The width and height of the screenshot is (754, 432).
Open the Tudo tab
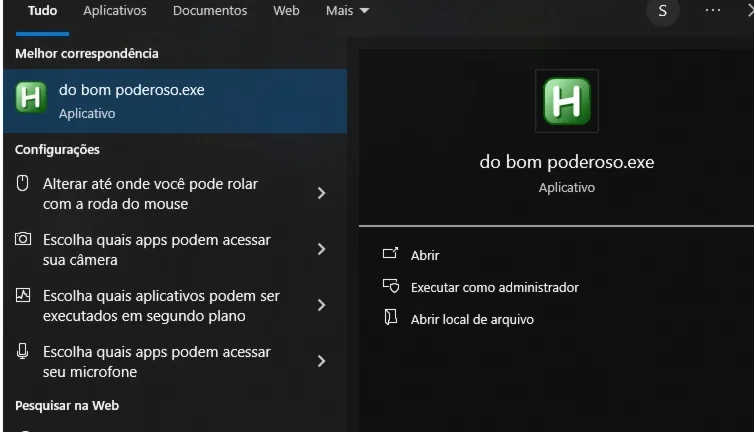pyautogui.click(x=42, y=11)
